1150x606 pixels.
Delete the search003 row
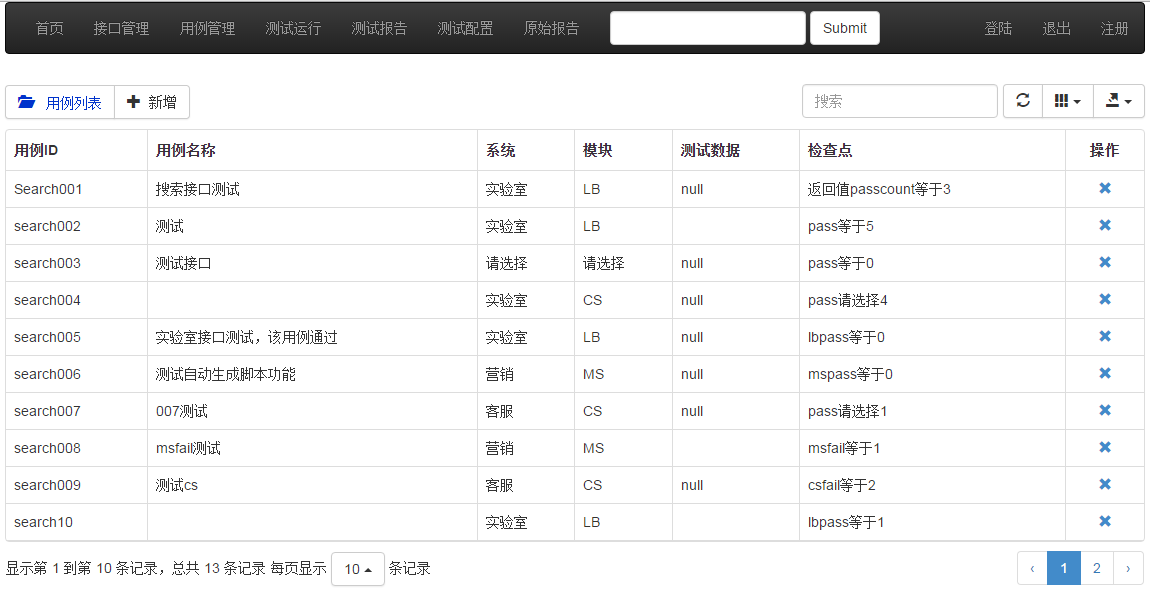coord(1105,263)
